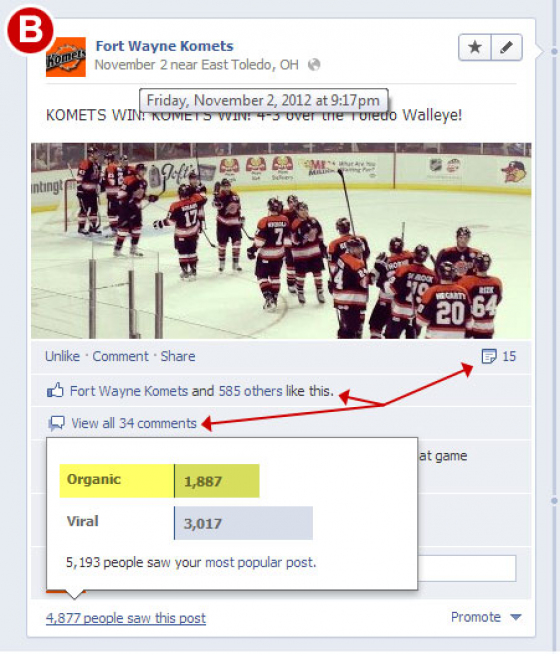Click the hockey team photo

tap(281, 241)
